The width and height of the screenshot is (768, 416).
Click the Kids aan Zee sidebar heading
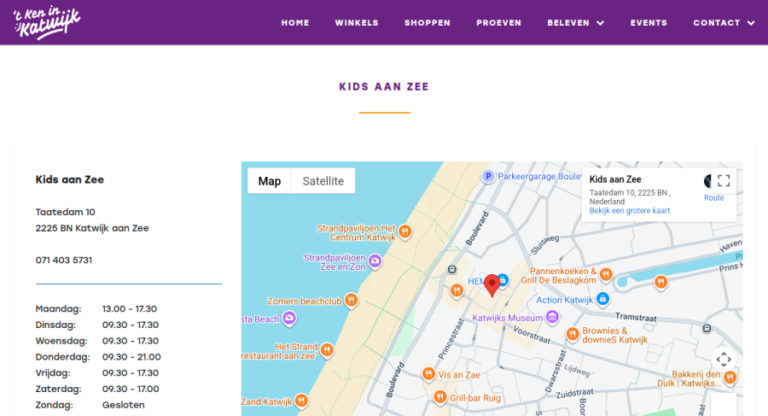[70, 179]
